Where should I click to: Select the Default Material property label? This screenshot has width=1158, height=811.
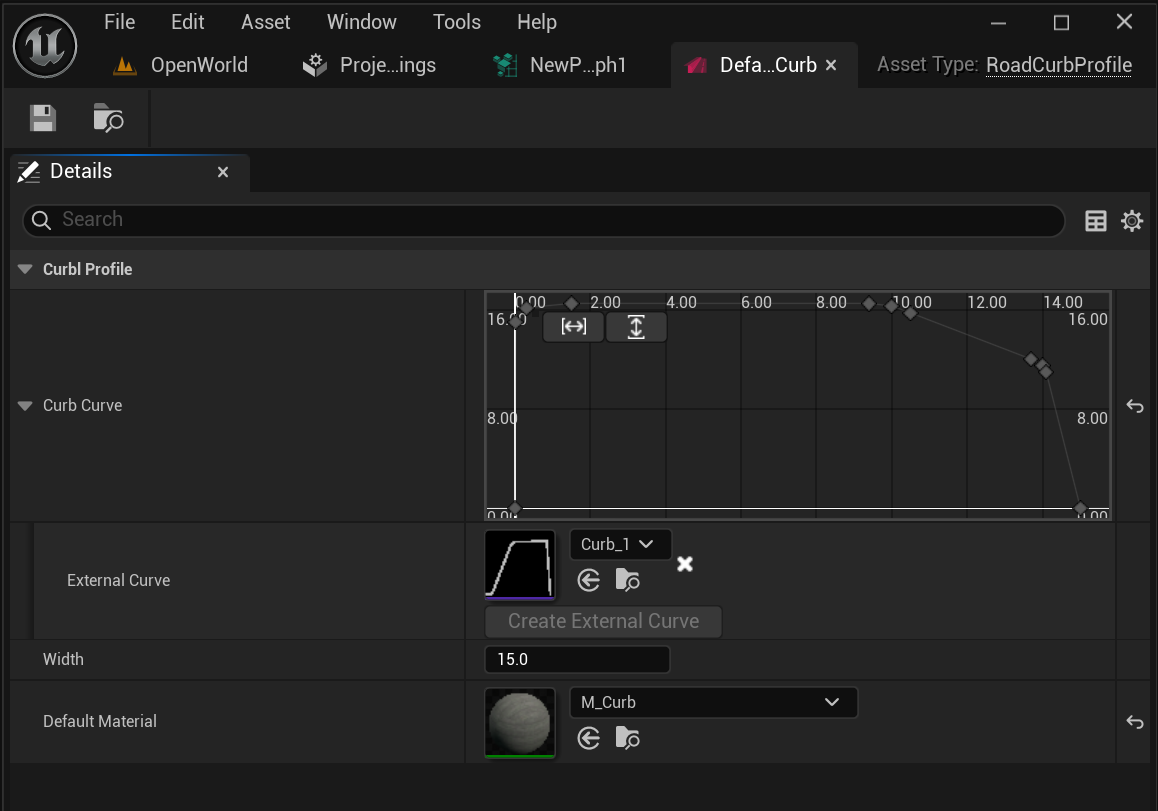tap(100, 722)
